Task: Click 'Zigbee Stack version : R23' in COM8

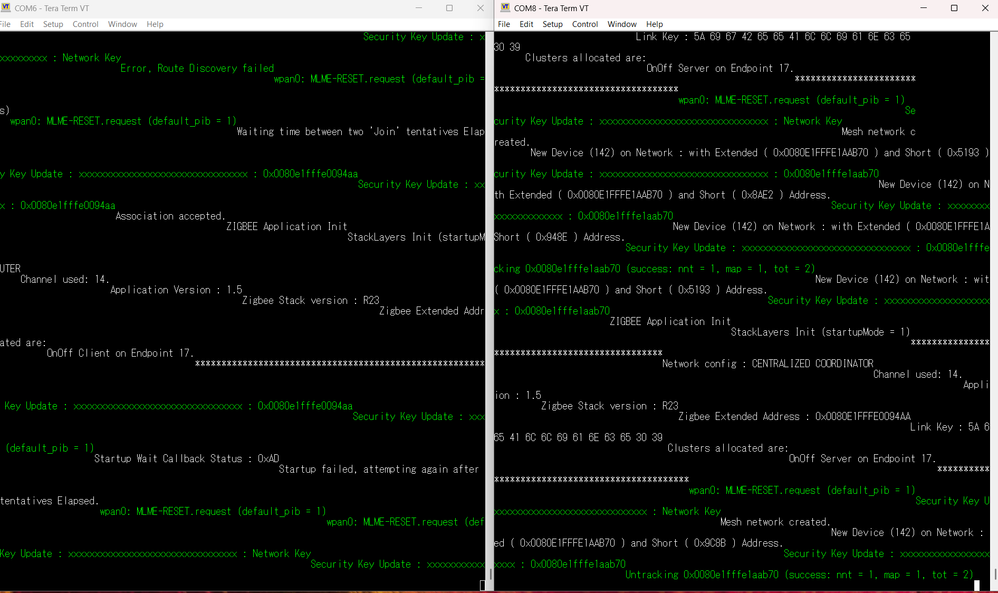Action: tap(610, 405)
